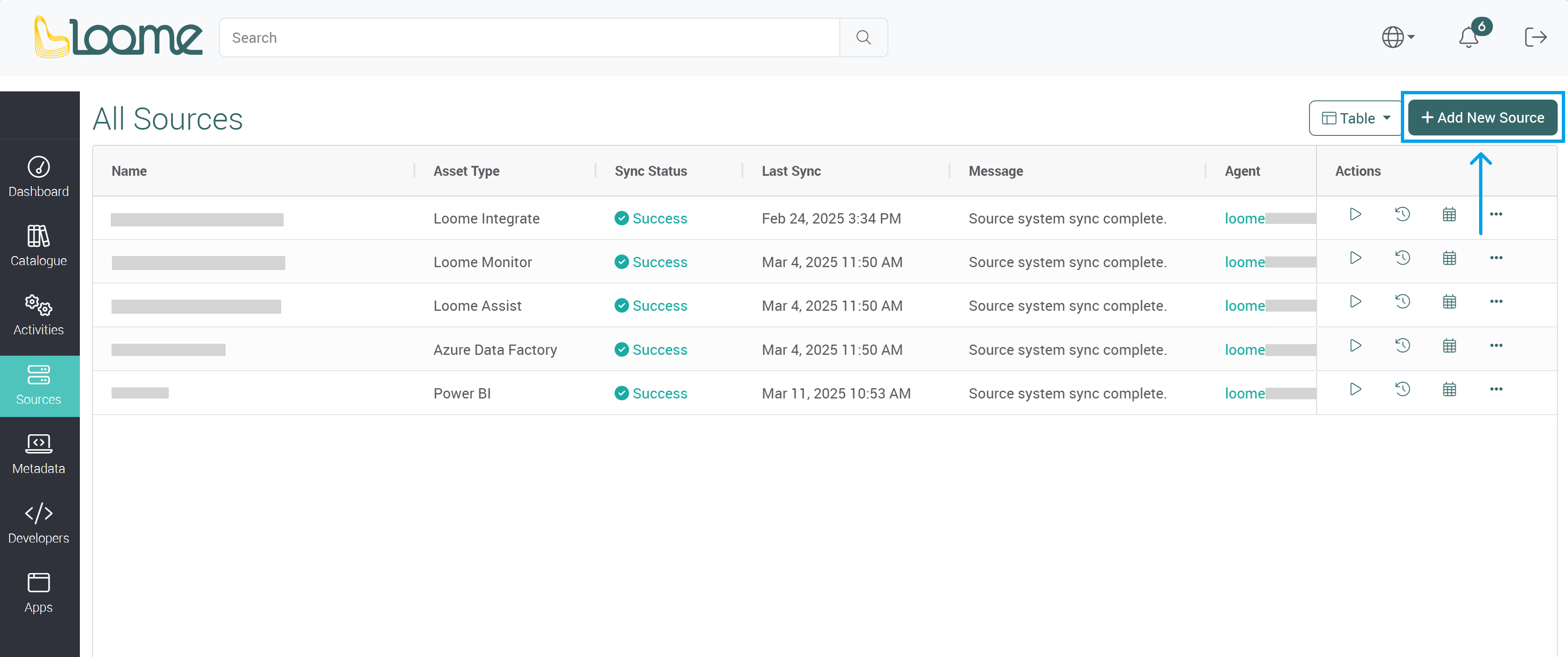Open schedule calendar for Loome Integrate row
This screenshot has height=657, width=1568.
[1449, 214]
